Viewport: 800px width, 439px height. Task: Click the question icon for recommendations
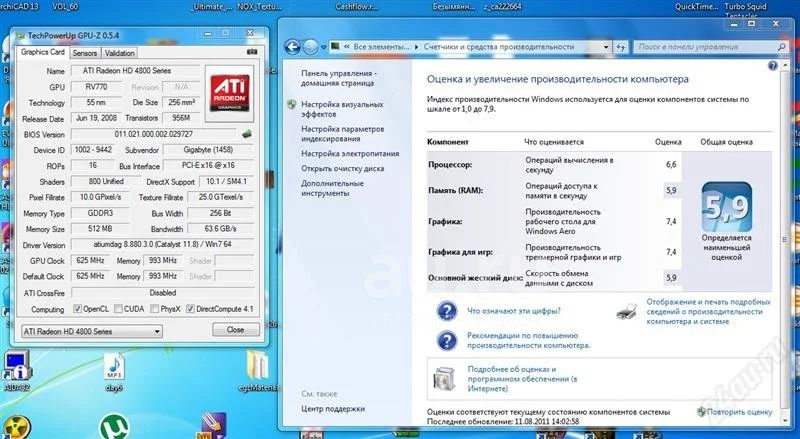[x=447, y=340]
